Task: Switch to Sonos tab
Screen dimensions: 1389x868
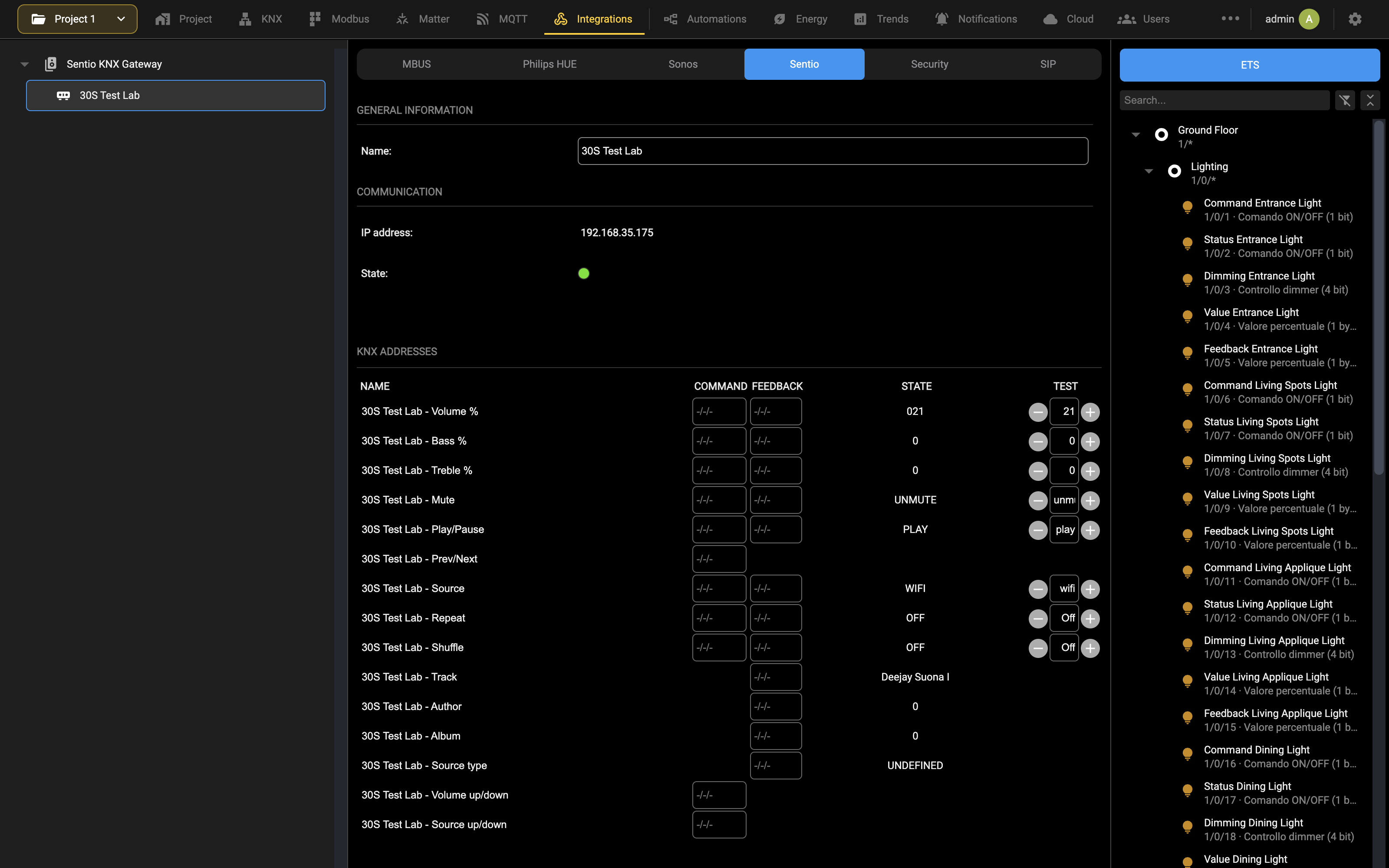Action: tap(683, 64)
